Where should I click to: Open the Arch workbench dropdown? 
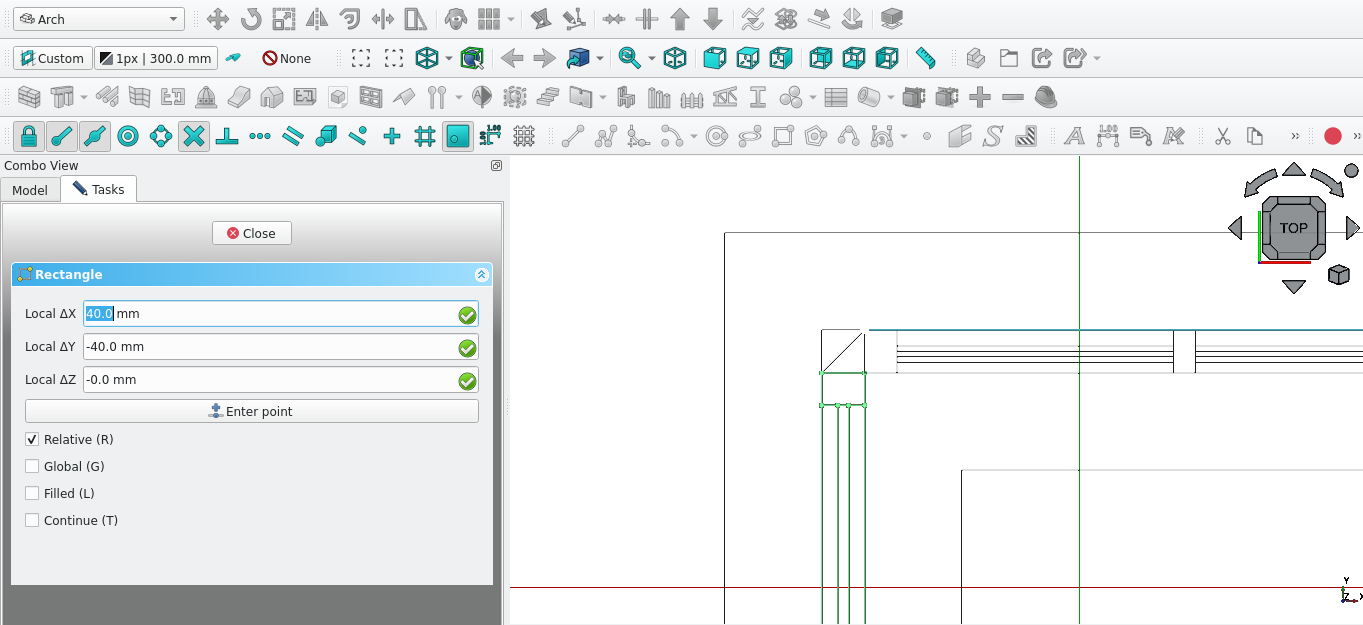[98, 19]
